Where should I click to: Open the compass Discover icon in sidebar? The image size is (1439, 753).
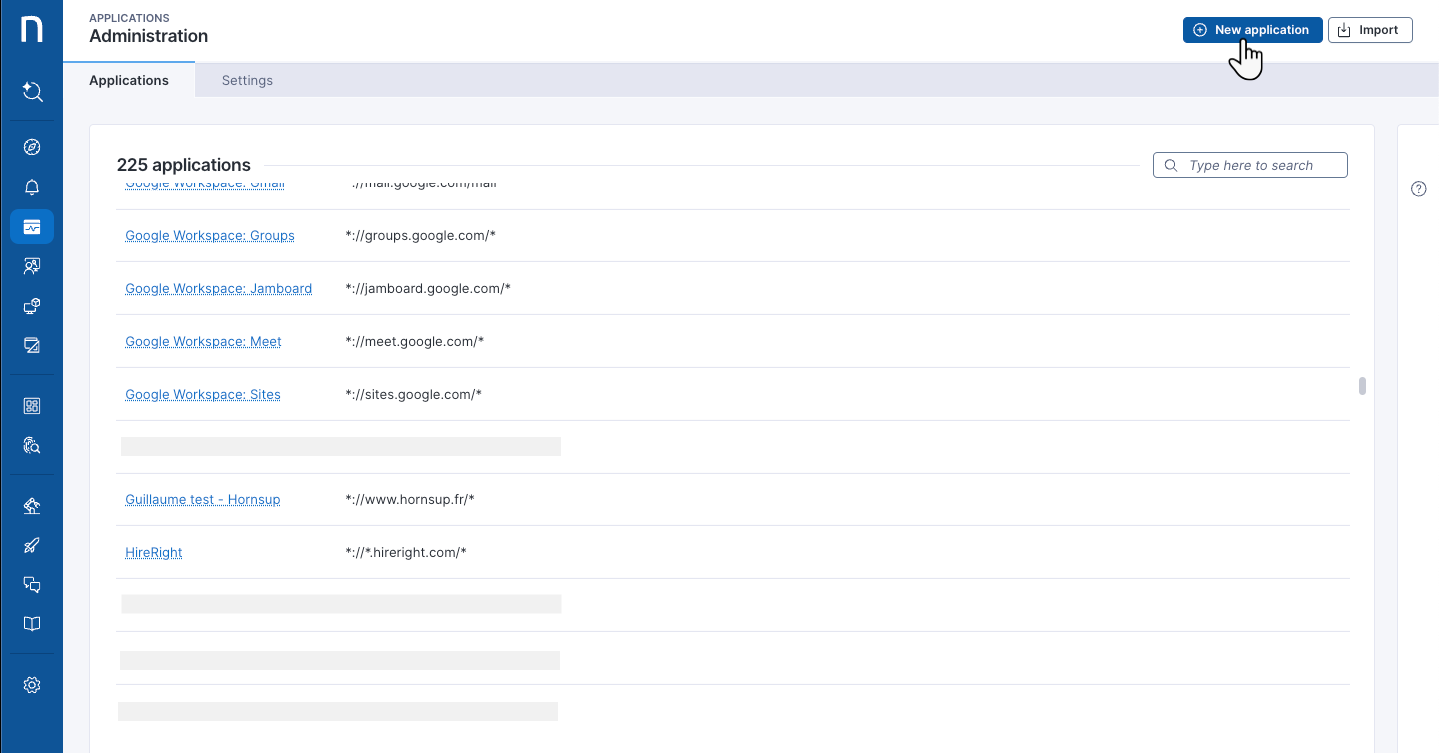click(x=31, y=146)
